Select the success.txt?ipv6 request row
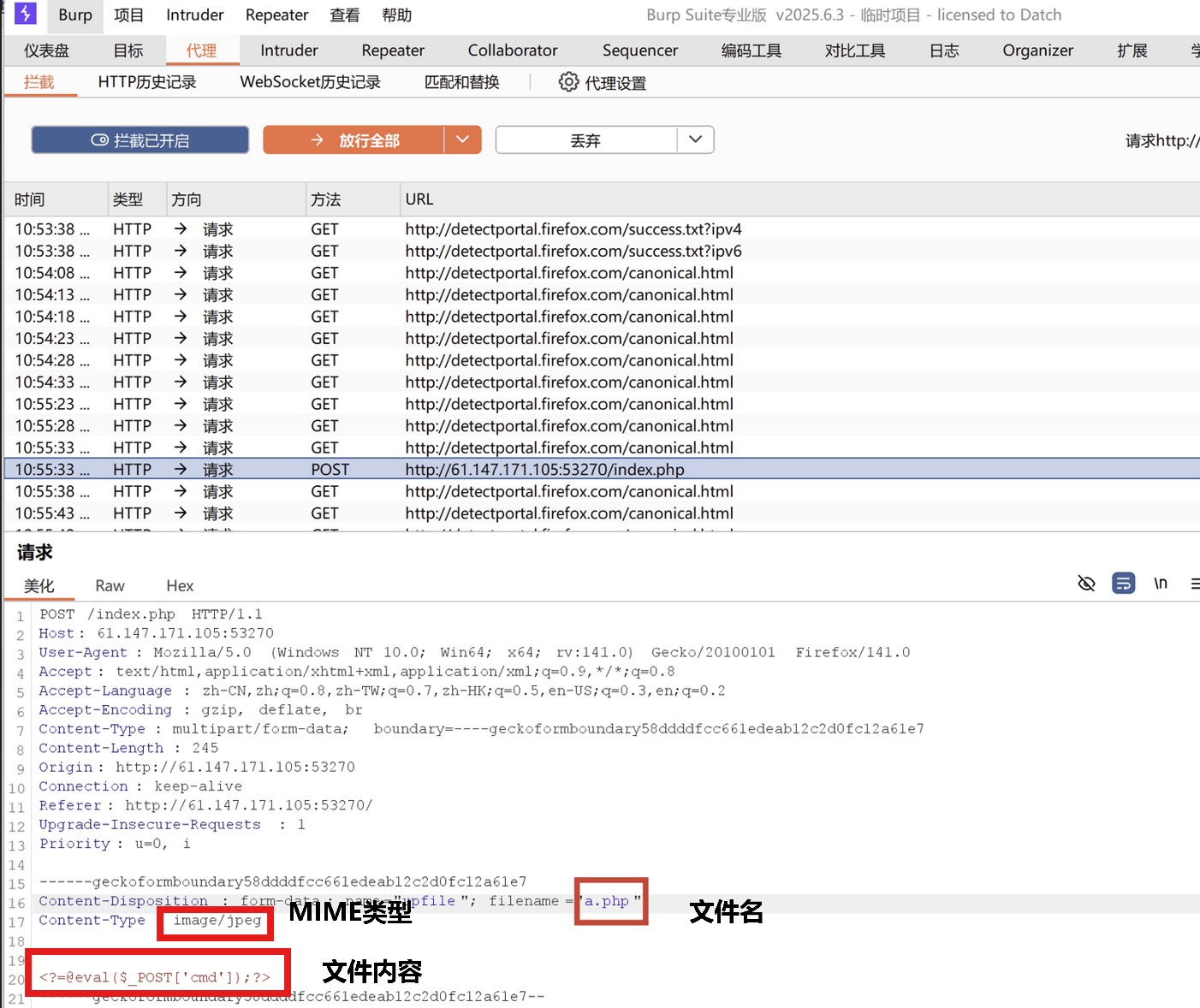 click(603, 251)
